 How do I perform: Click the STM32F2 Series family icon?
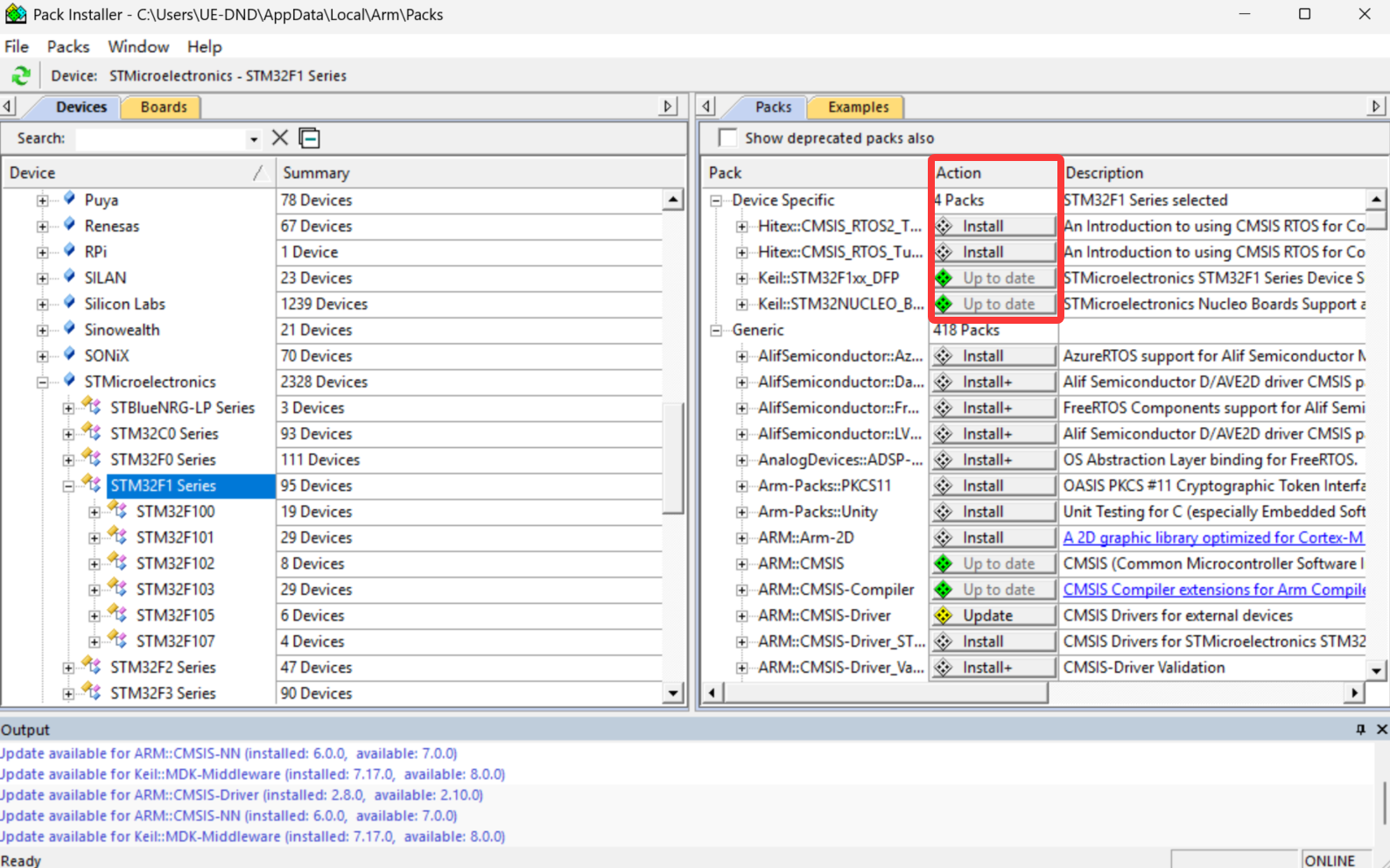tap(92, 666)
